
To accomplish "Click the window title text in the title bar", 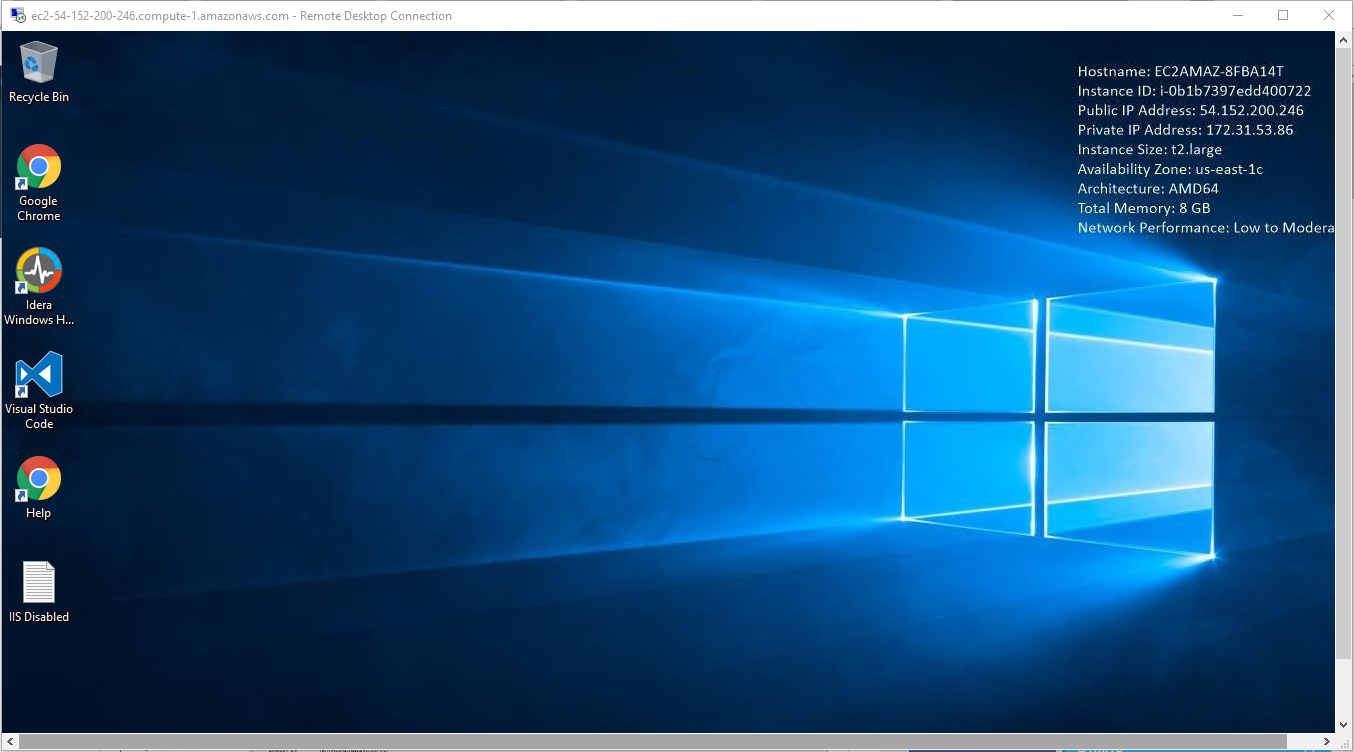I will click(x=242, y=16).
